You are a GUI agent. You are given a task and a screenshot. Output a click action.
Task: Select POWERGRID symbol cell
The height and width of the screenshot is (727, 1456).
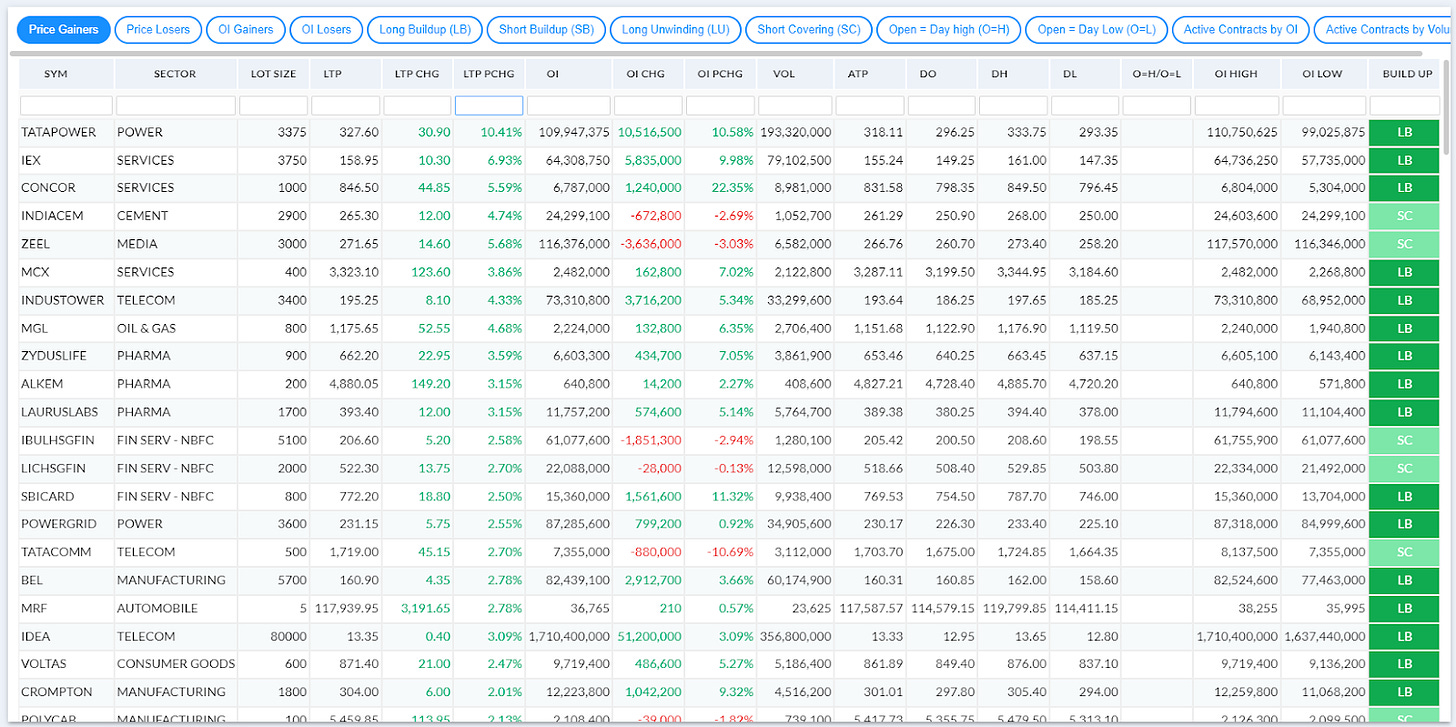click(x=66, y=524)
